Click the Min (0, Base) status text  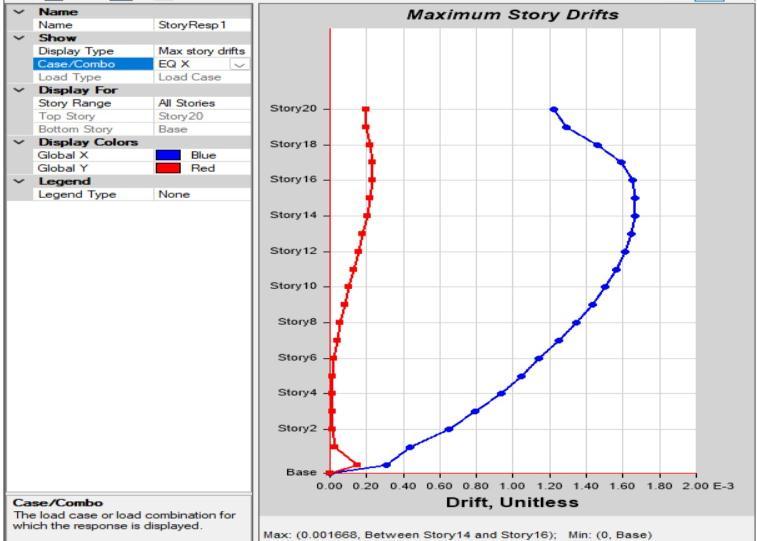(610, 535)
